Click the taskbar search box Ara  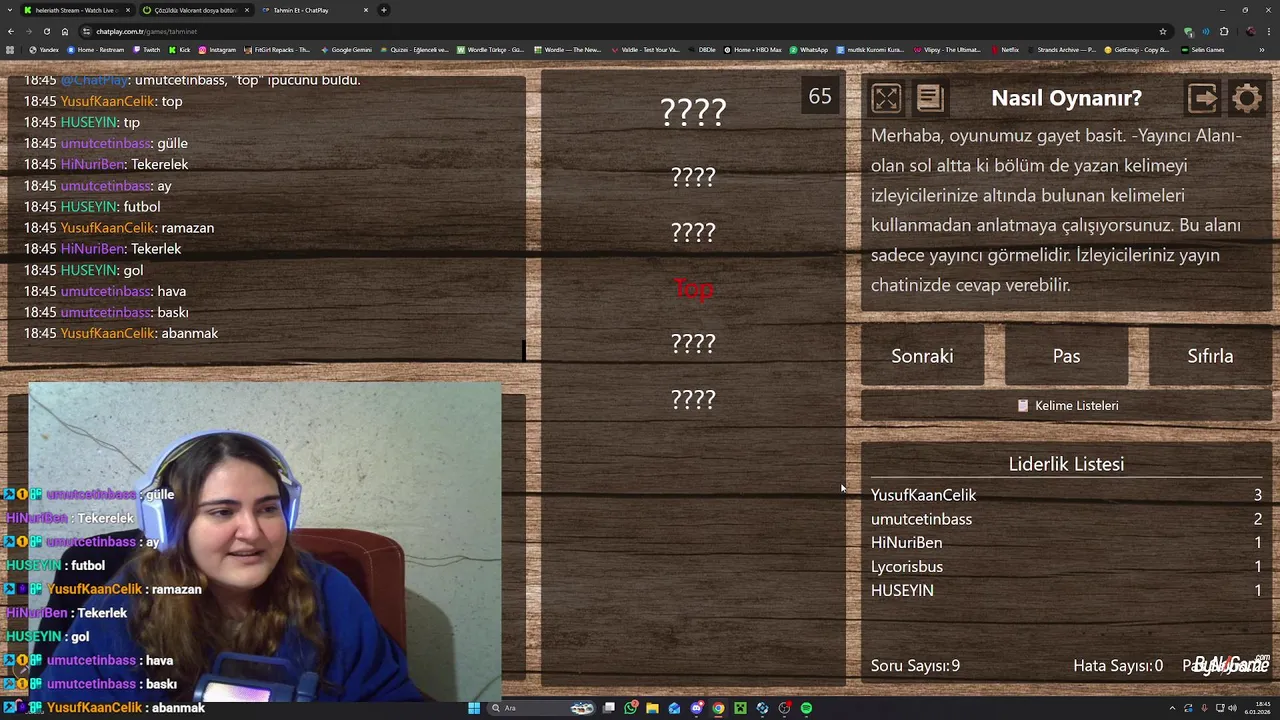click(x=540, y=708)
